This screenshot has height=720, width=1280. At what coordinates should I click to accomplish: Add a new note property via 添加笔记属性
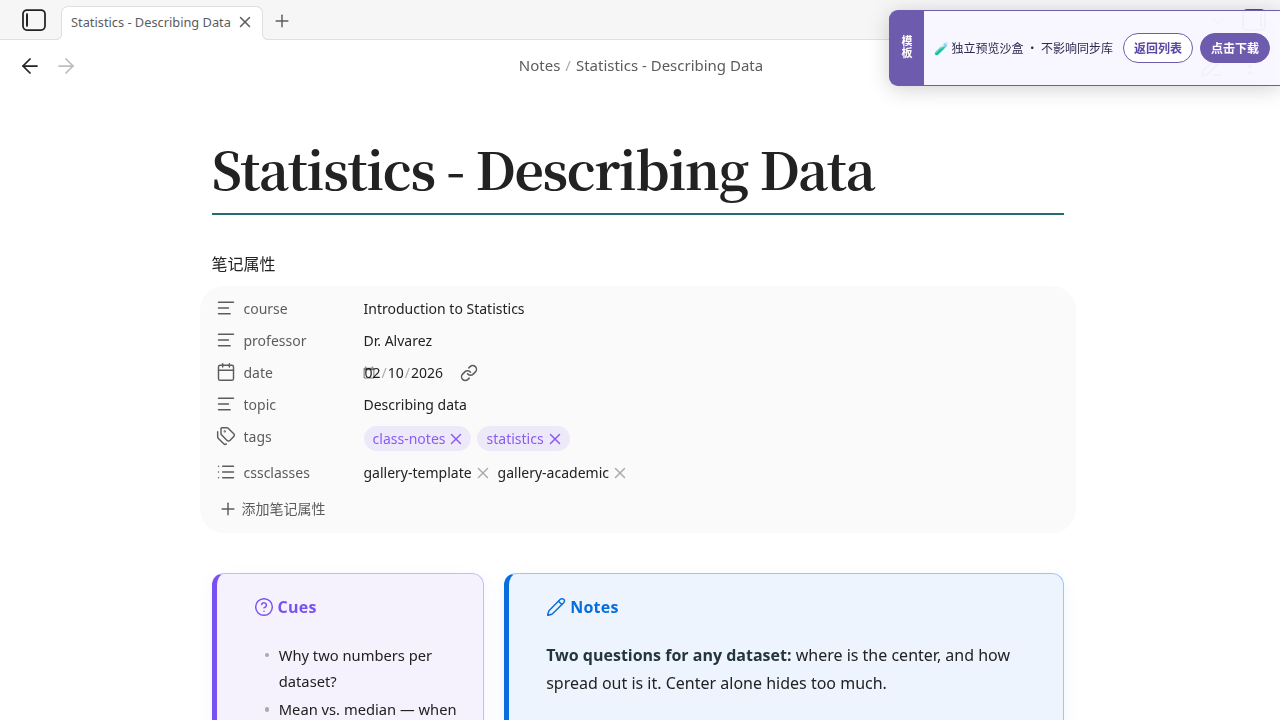pyautogui.click(x=273, y=509)
